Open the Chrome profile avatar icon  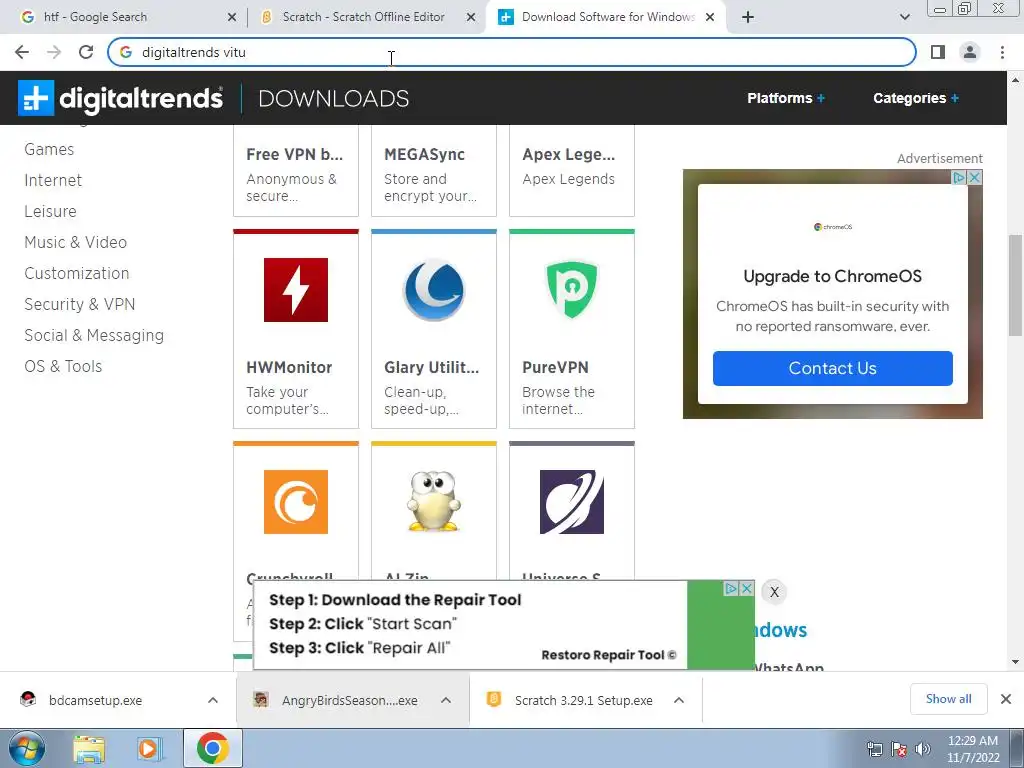[x=970, y=52]
